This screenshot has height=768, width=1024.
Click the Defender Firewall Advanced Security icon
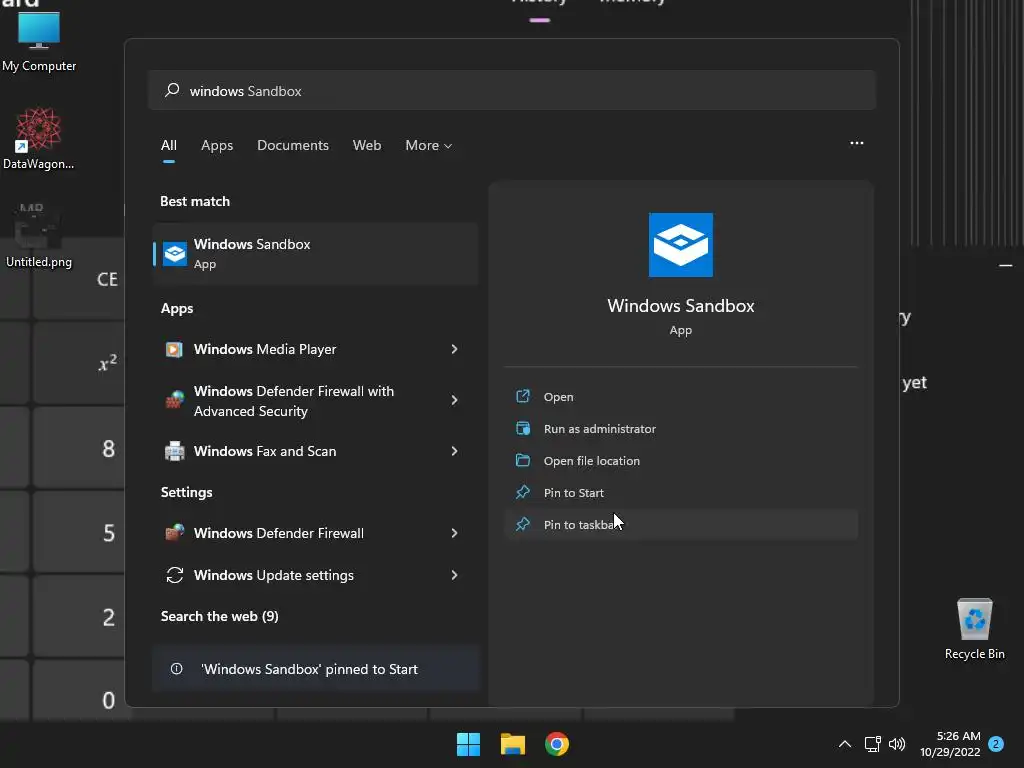(174, 400)
